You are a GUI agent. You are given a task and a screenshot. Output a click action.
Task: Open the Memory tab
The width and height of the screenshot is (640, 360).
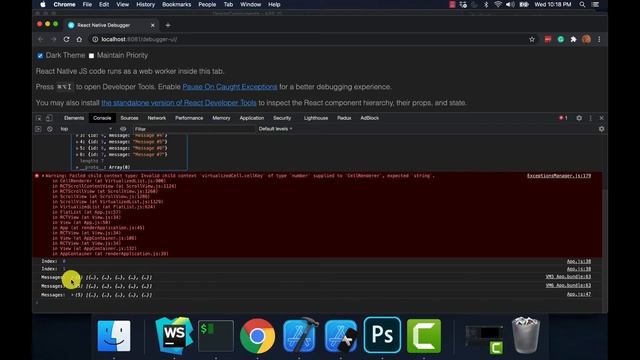(221, 118)
